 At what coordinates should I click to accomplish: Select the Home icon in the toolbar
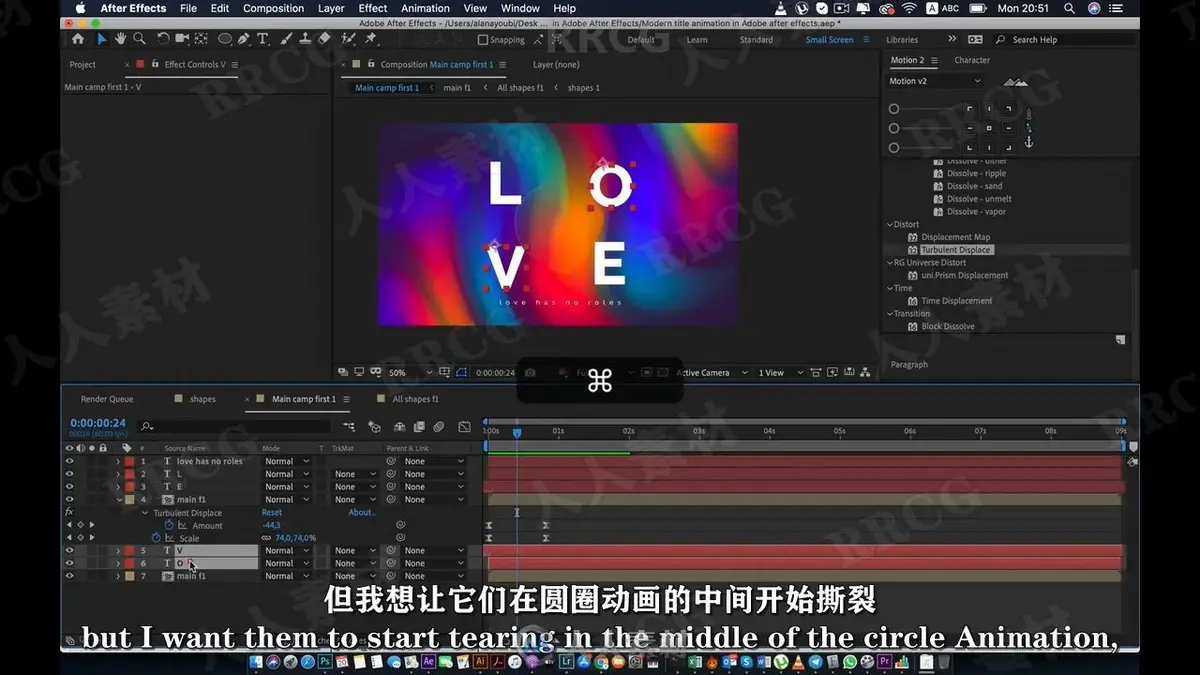tap(78, 39)
